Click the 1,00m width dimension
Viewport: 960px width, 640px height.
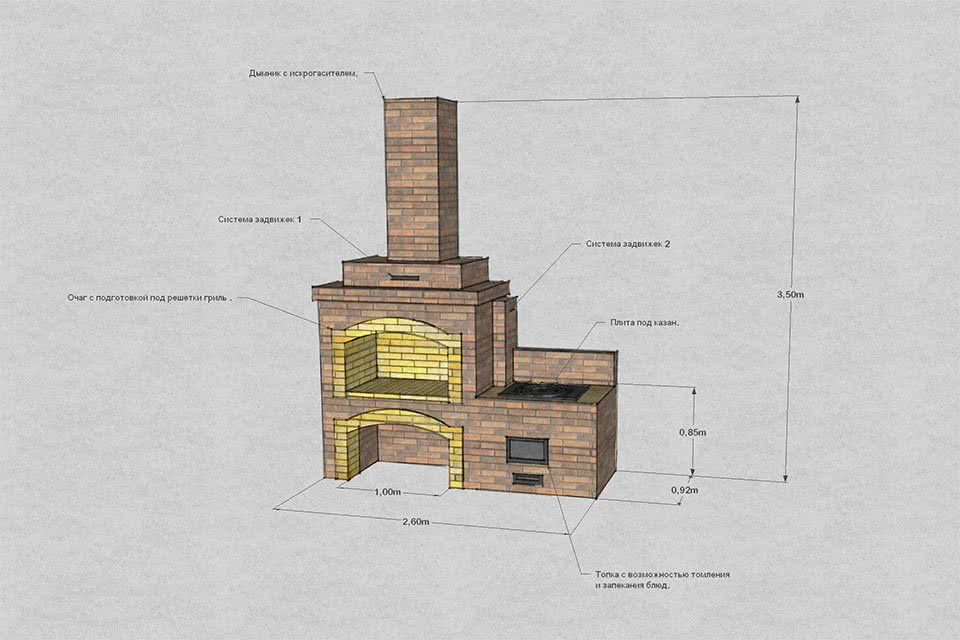387,493
